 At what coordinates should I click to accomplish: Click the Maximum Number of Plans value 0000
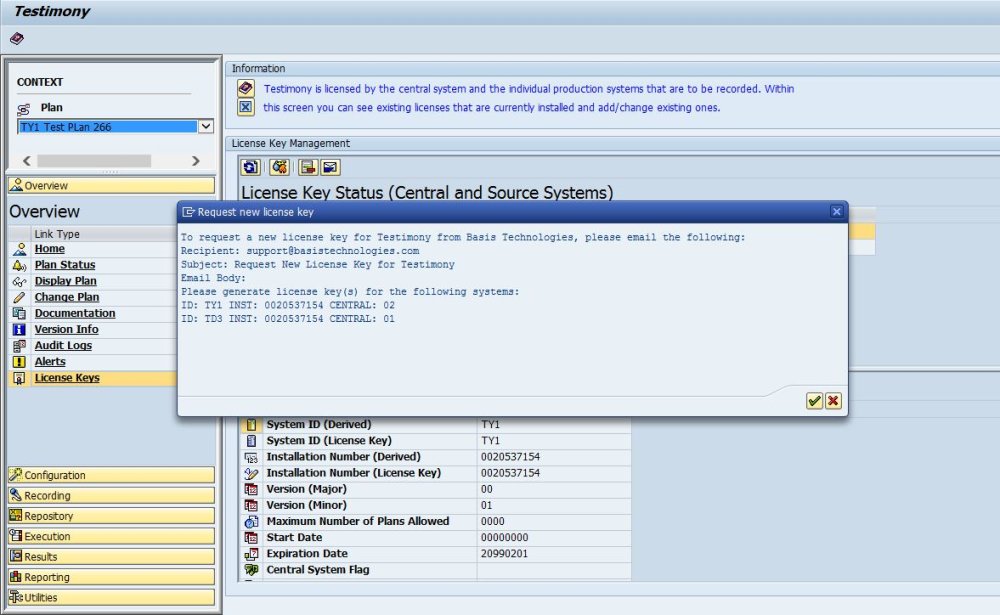pyautogui.click(x=493, y=521)
